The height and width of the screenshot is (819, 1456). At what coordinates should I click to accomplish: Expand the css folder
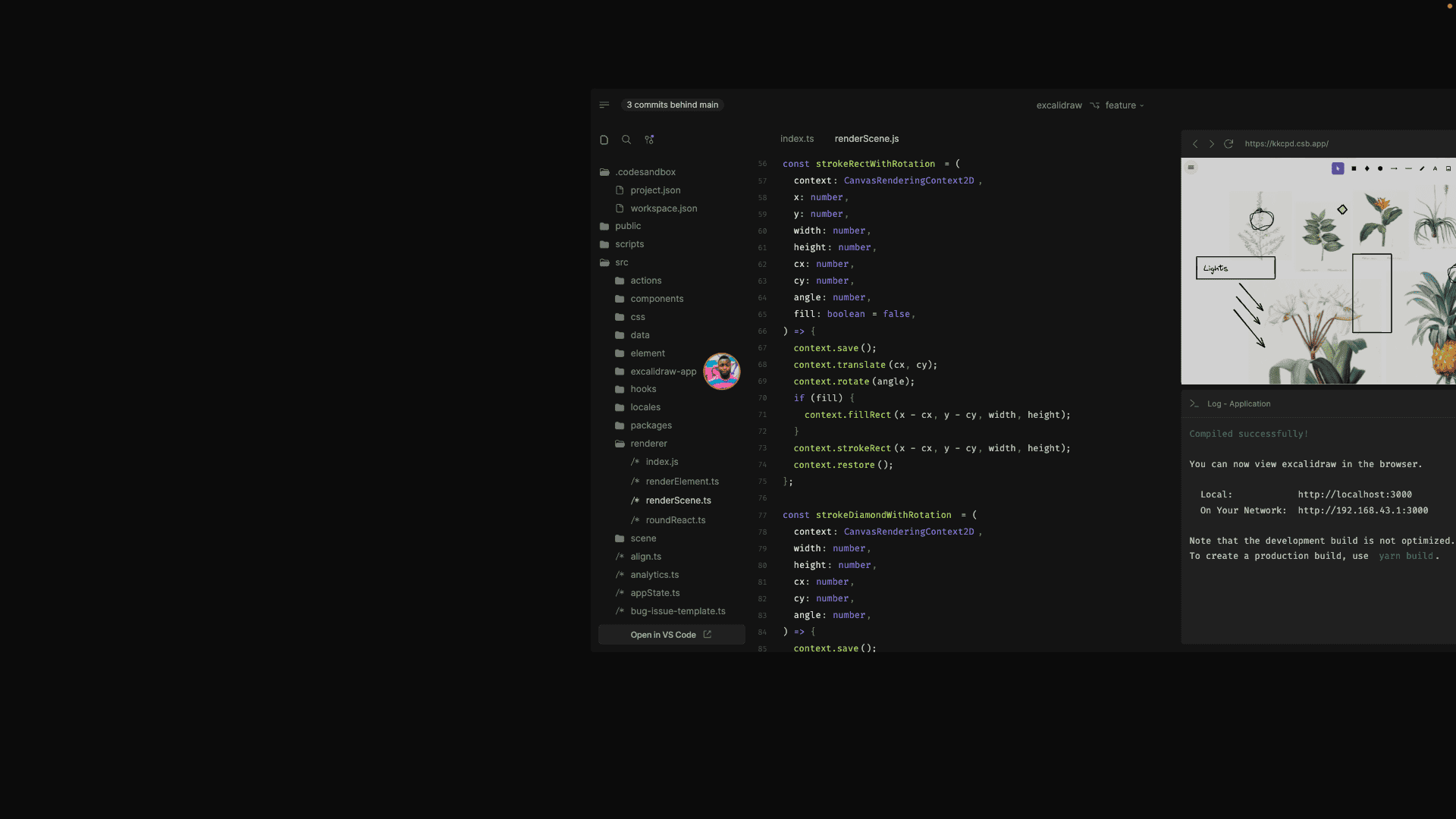[x=630, y=317]
